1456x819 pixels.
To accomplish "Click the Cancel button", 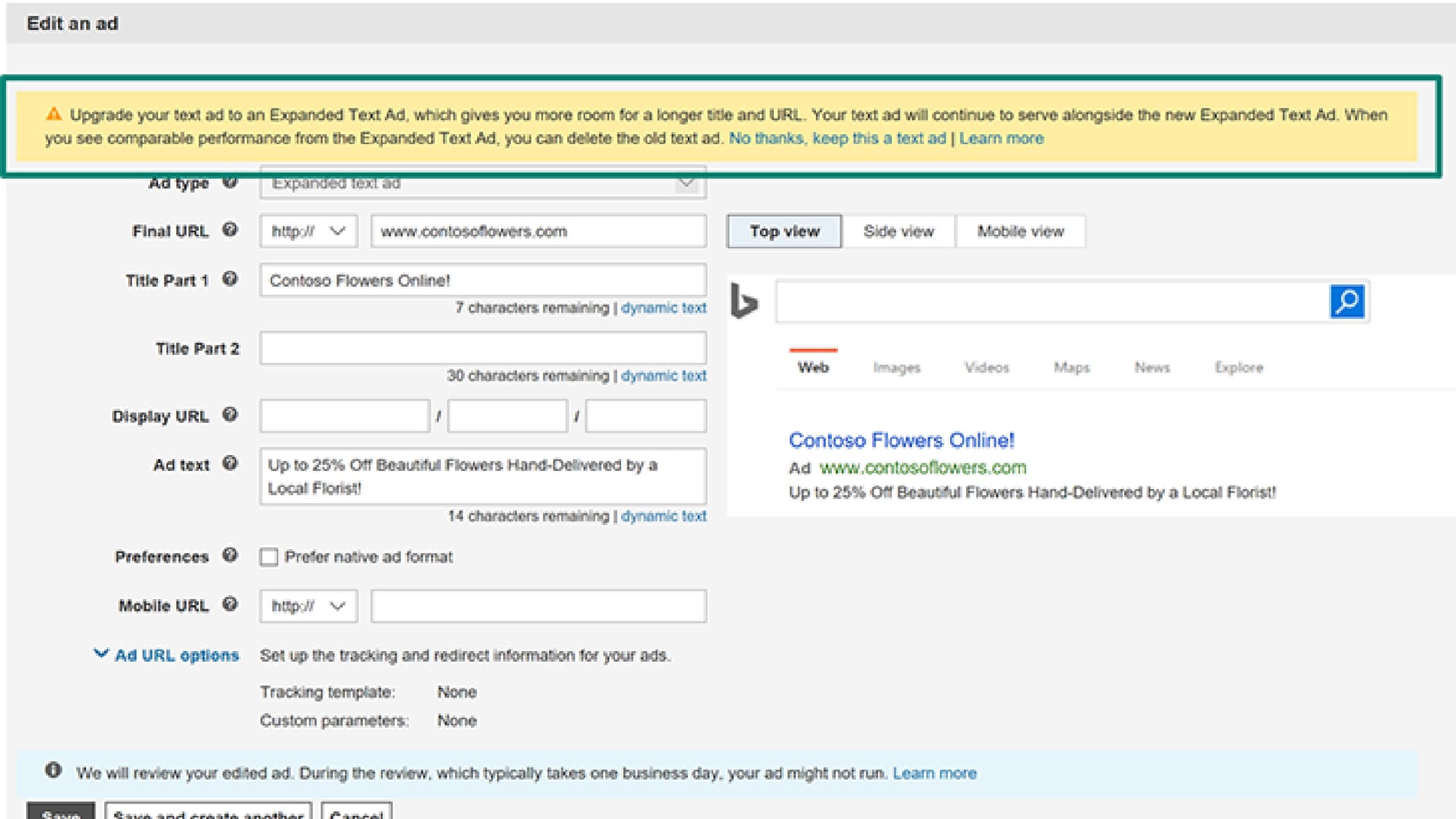I will tap(357, 811).
